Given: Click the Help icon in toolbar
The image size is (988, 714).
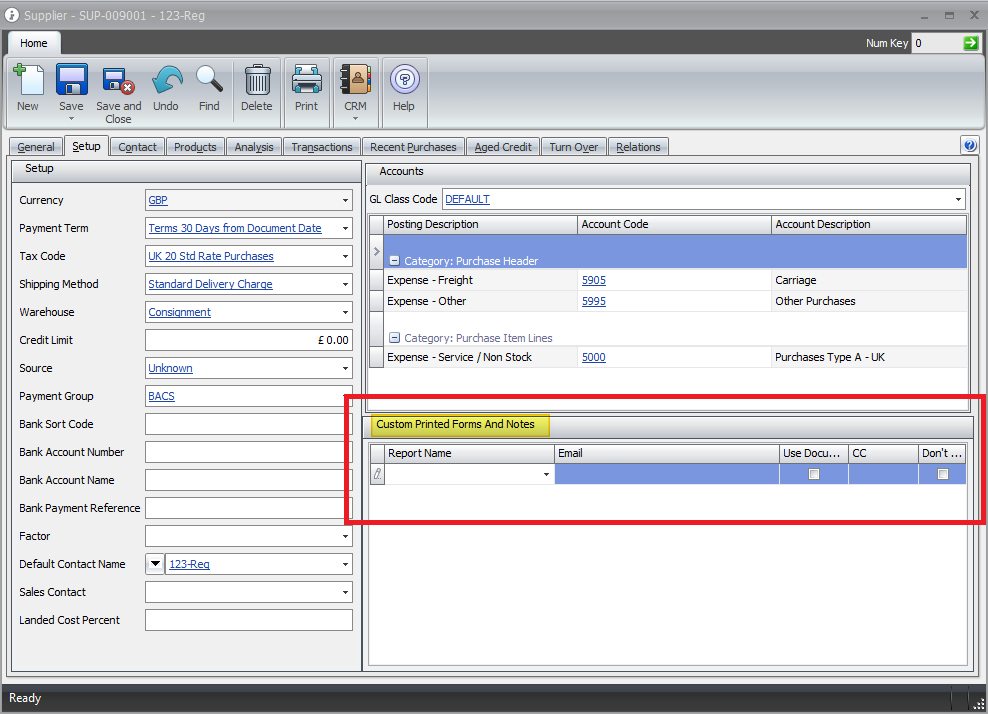Looking at the screenshot, I should [x=404, y=80].
